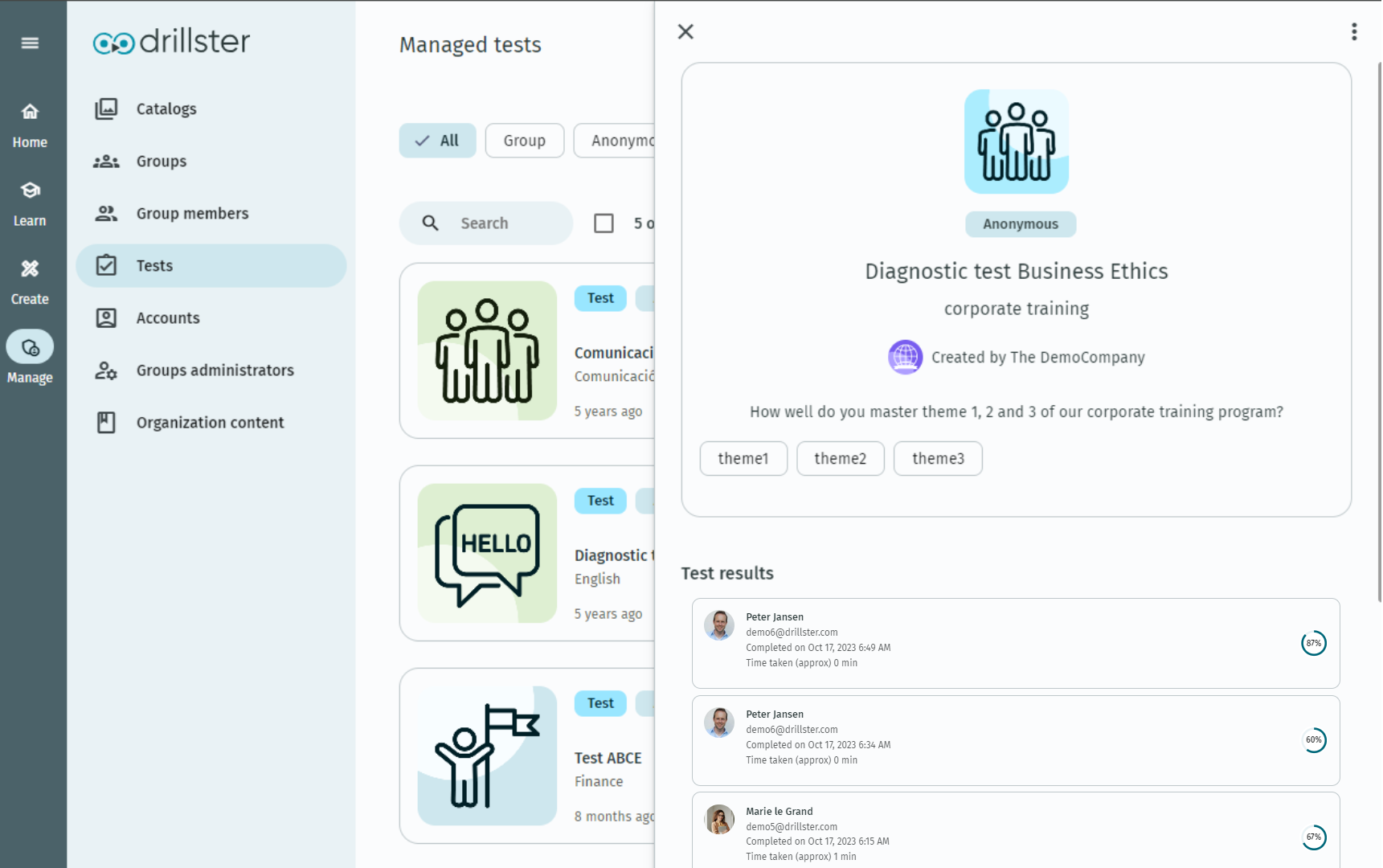Viewport: 1383px width, 868px height.
Task: Click the theme2 tag
Action: (841, 458)
